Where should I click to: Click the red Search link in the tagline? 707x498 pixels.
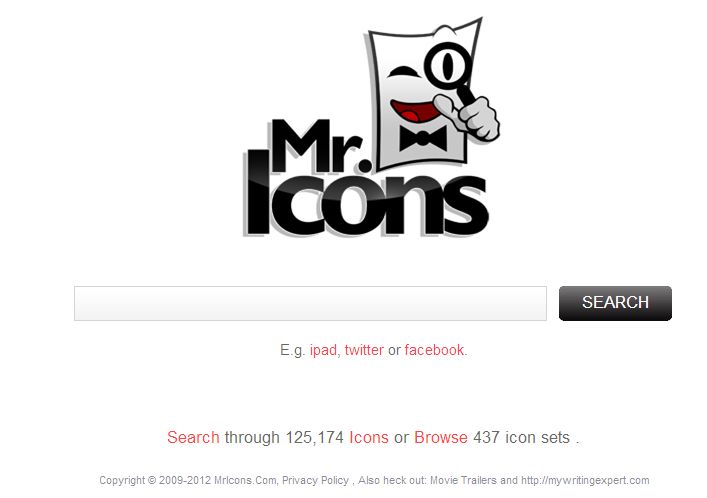click(193, 437)
